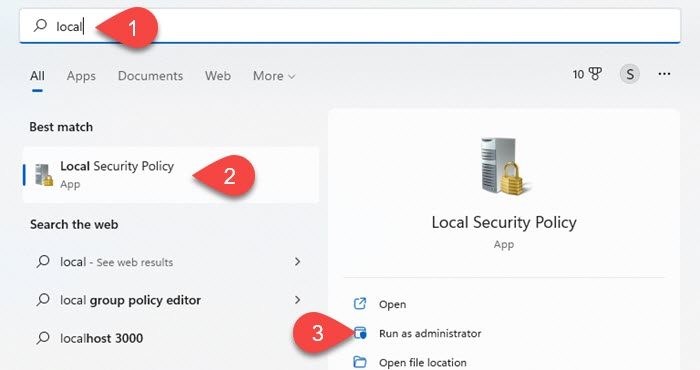The image size is (700, 370).
Task: Expand the More dropdown
Action: tap(274, 76)
